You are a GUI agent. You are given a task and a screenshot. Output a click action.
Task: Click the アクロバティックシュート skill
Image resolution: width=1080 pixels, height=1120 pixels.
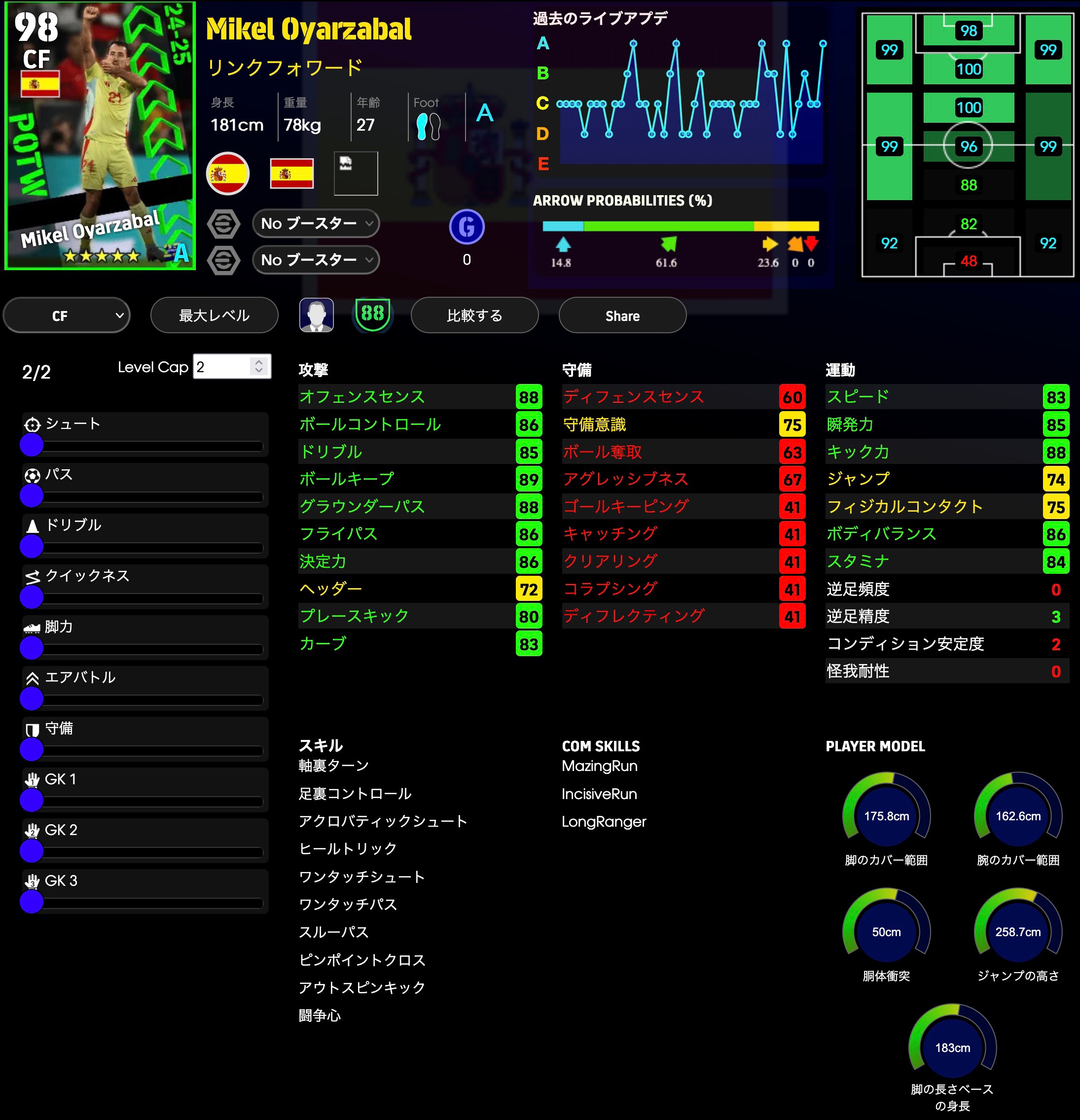point(383,821)
